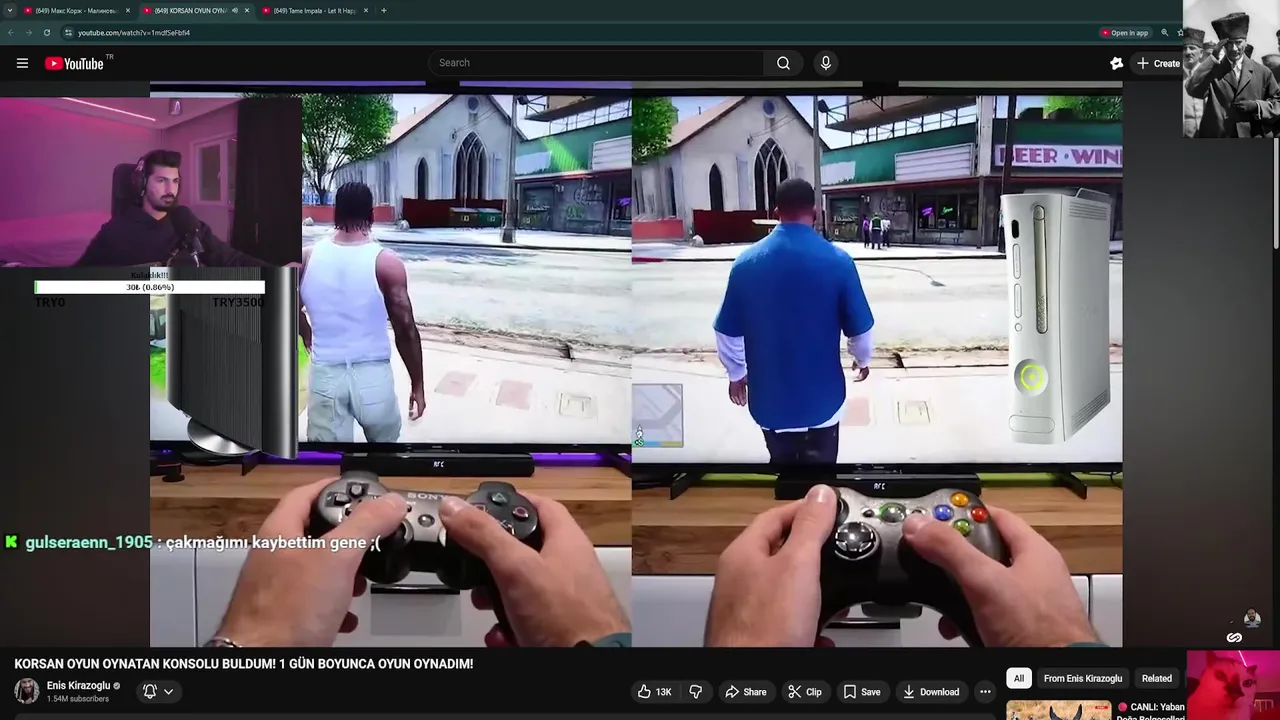Click the video title KORSAN OYUN OYNATAN
The height and width of the screenshot is (720, 1280).
pos(243,664)
